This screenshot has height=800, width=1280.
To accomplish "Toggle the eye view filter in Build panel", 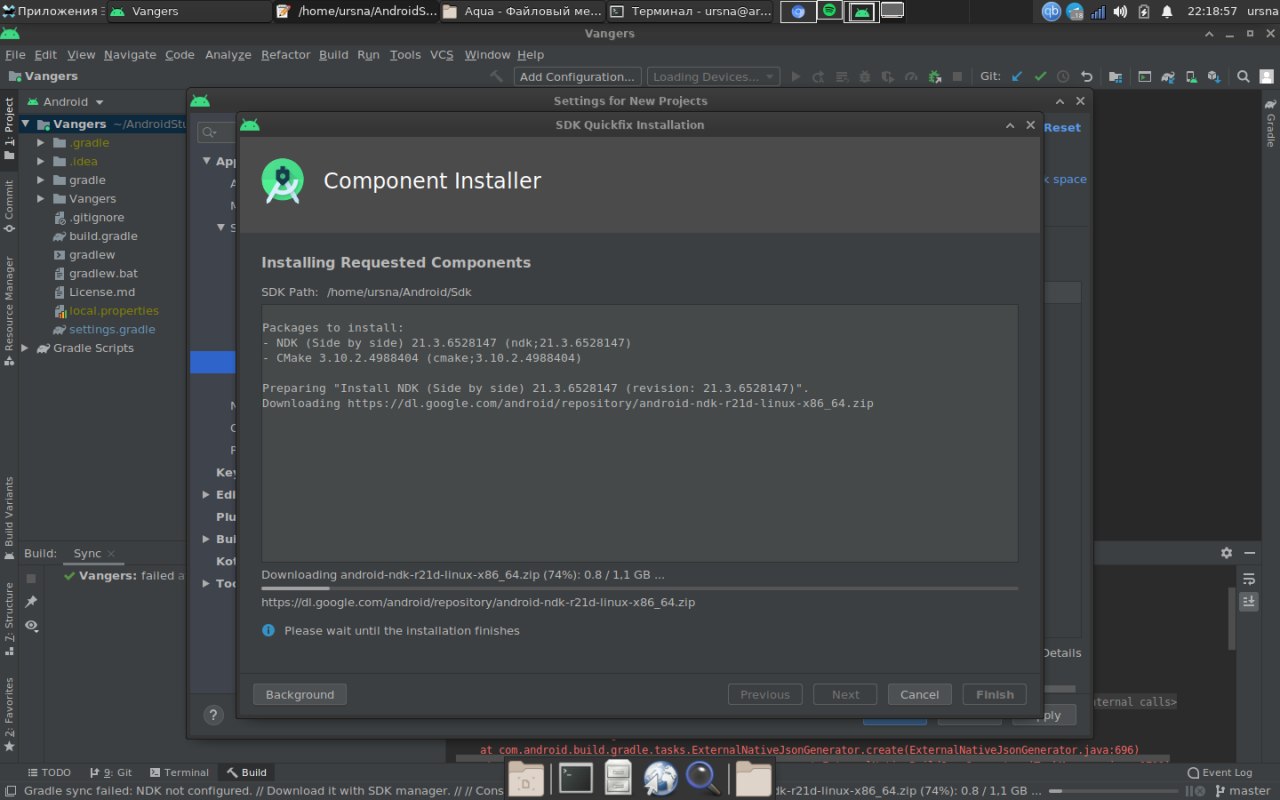I will [x=31, y=625].
